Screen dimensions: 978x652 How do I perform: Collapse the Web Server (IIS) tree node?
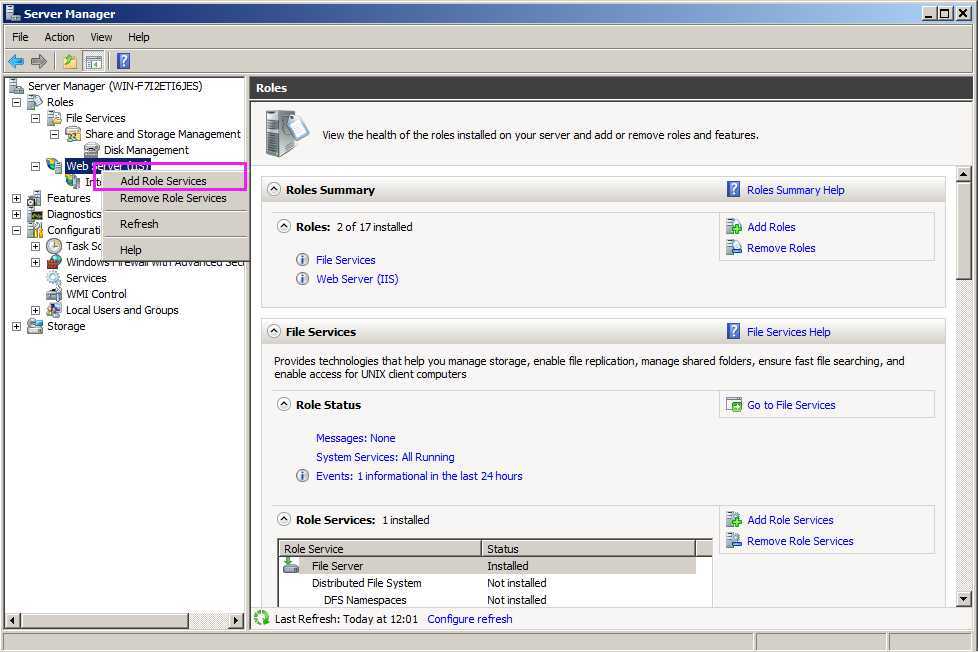tap(36, 166)
